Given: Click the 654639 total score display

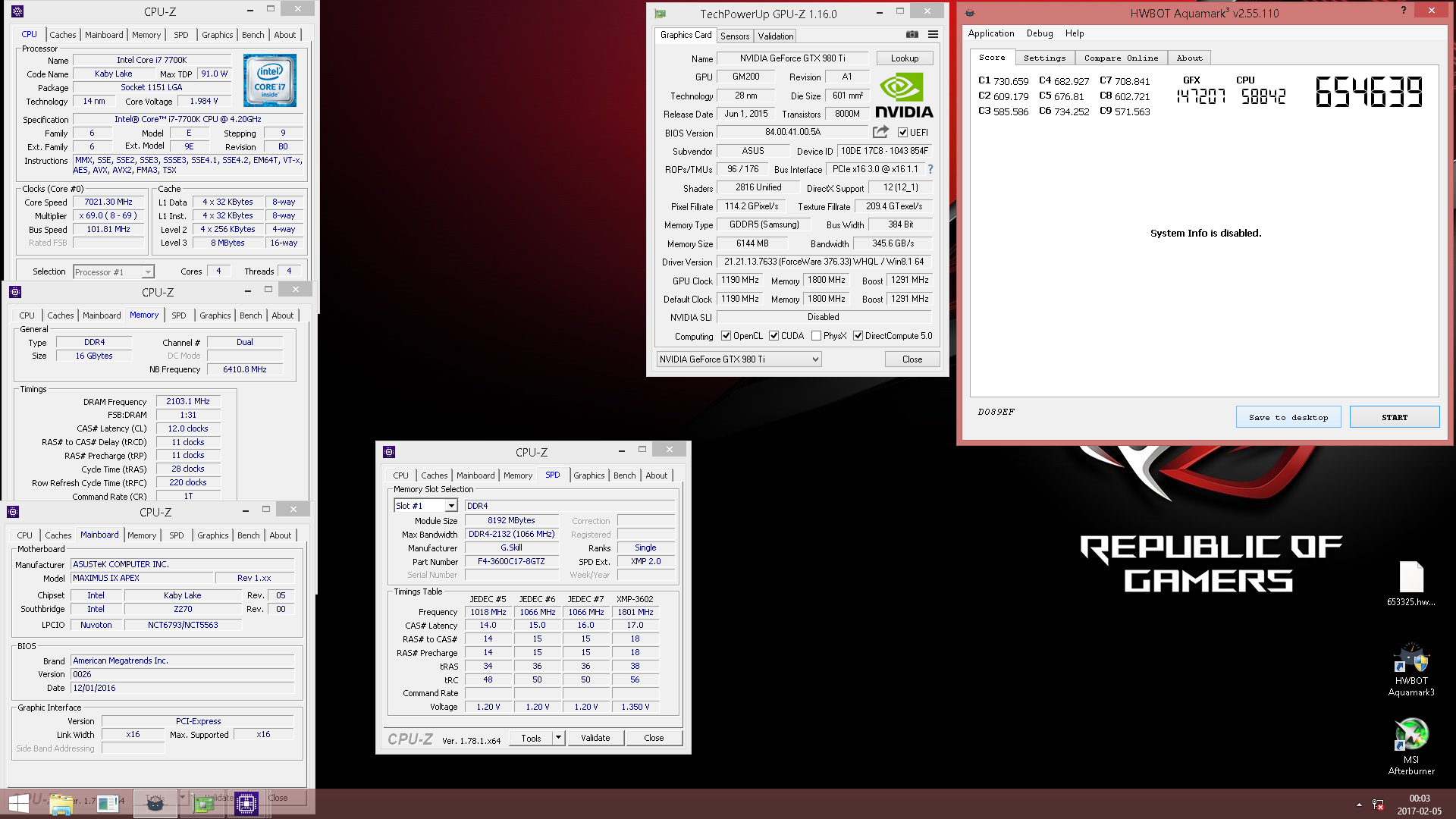Looking at the screenshot, I should (x=1369, y=93).
